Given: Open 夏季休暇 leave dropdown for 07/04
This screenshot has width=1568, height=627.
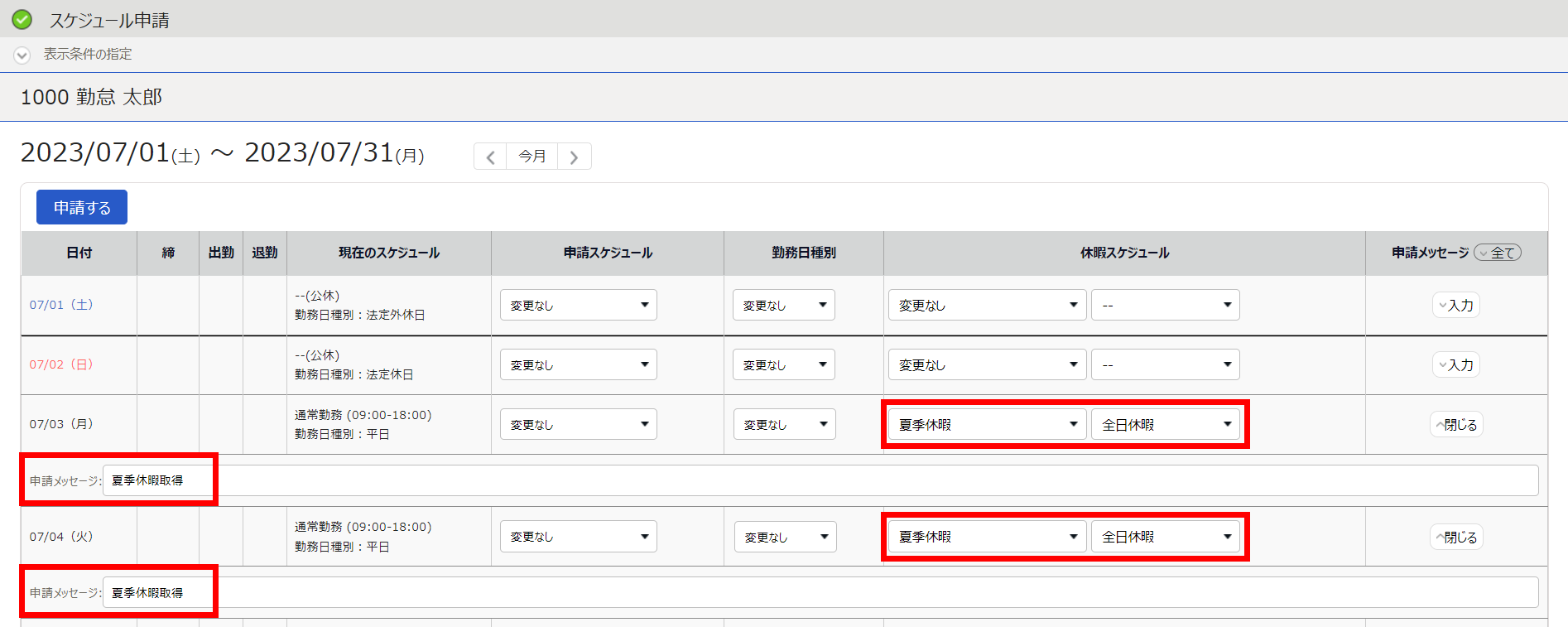Looking at the screenshot, I should pos(987,536).
